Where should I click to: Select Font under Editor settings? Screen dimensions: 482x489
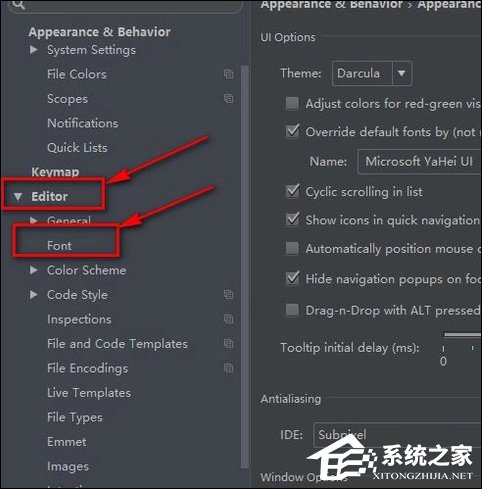[59, 246]
